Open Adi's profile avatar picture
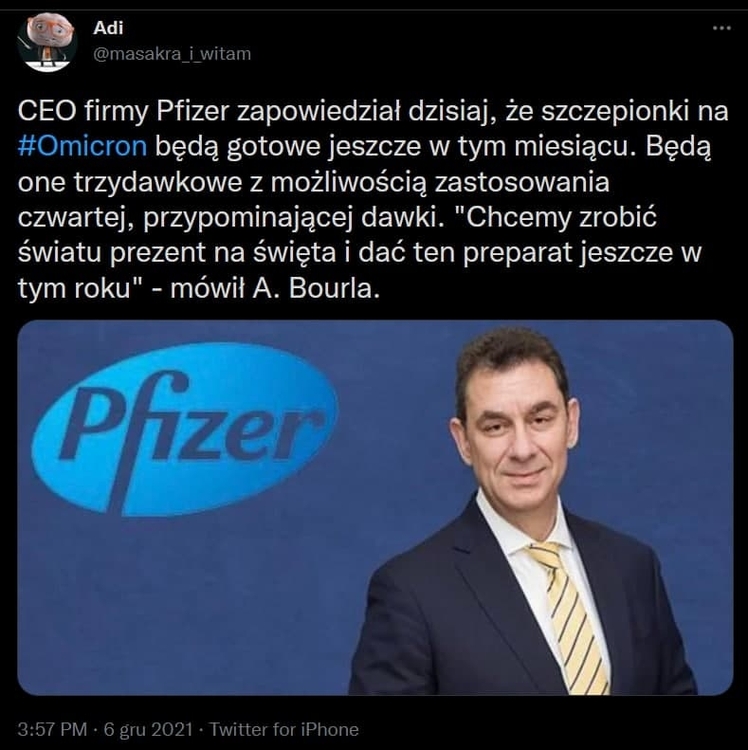This screenshot has height=750, width=748. click(47, 42)
